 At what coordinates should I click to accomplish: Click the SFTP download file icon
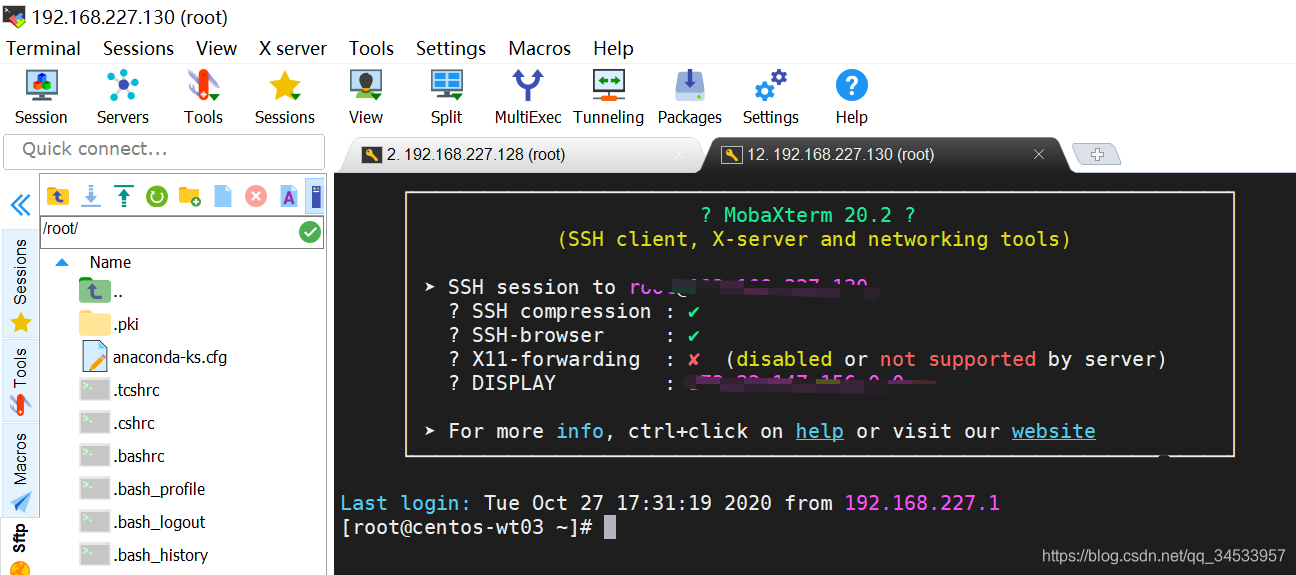(91, 196)
